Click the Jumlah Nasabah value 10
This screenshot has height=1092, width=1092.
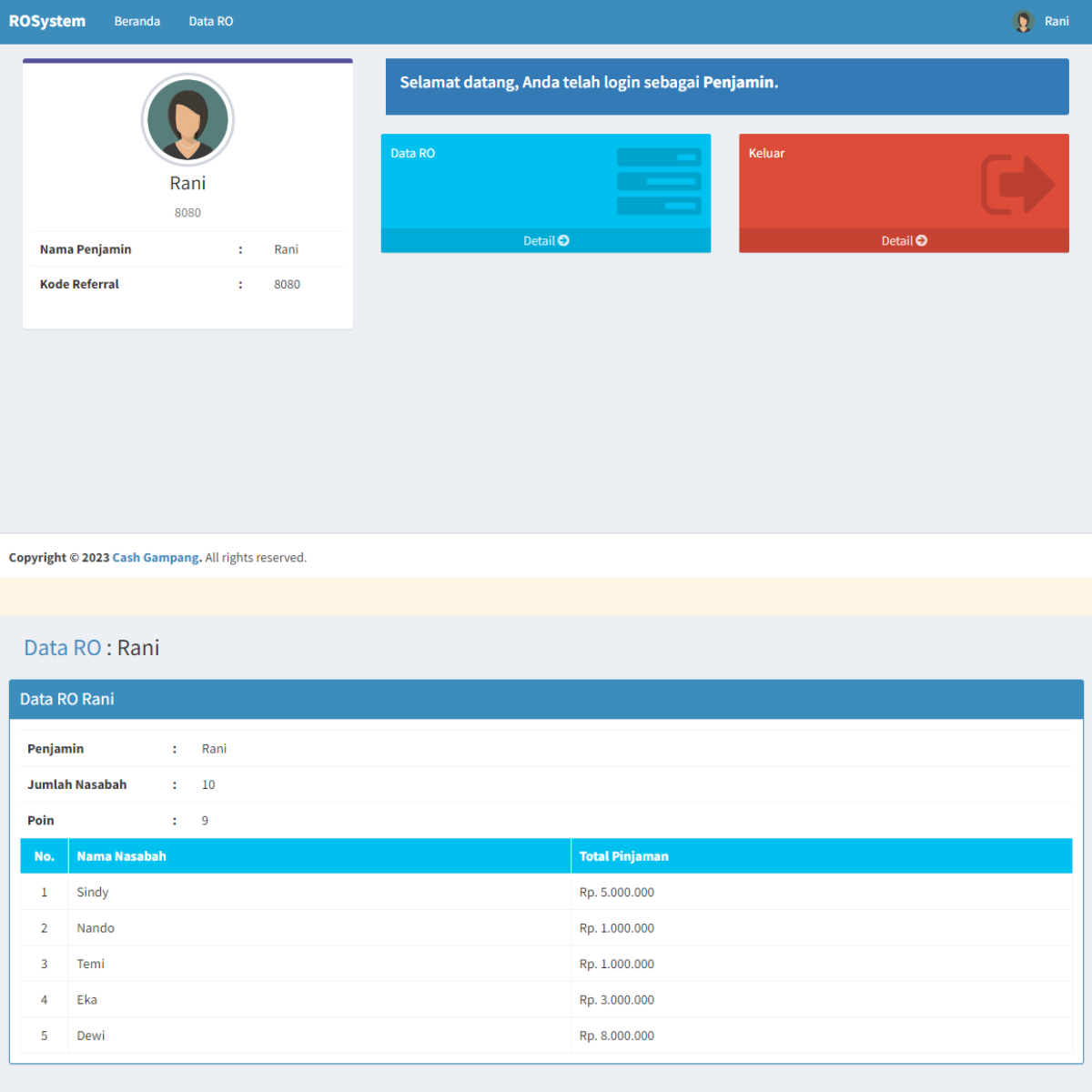208,784
